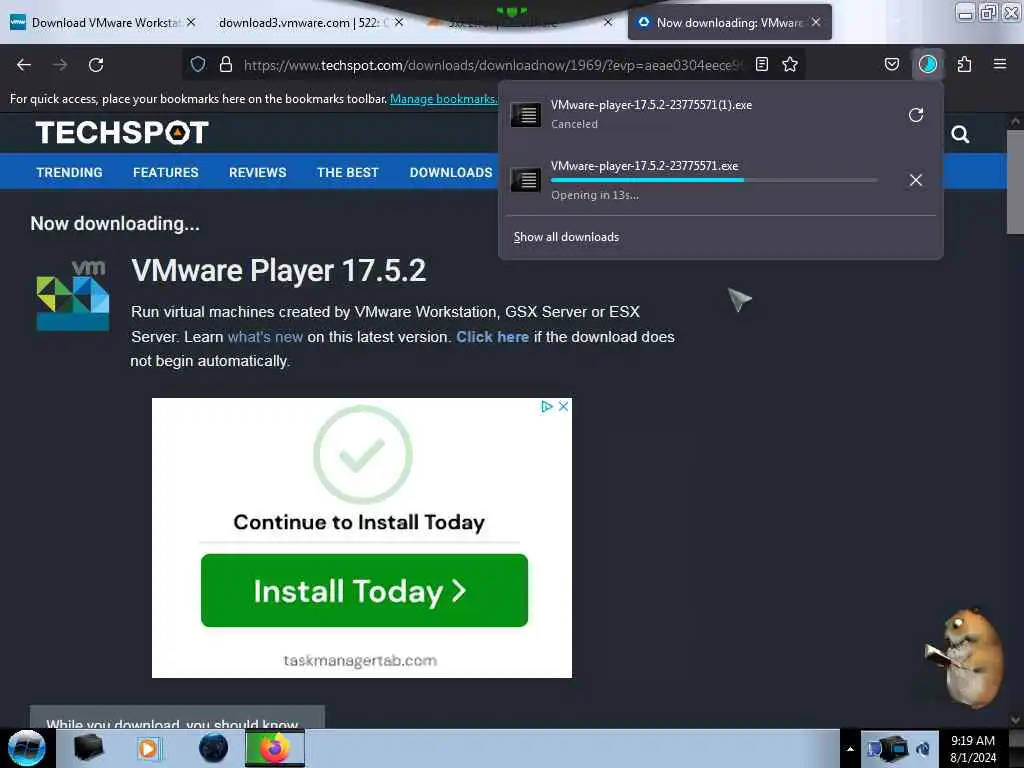
Task: Open the Firefox hamburger menu
Action: coord(1000,64)
